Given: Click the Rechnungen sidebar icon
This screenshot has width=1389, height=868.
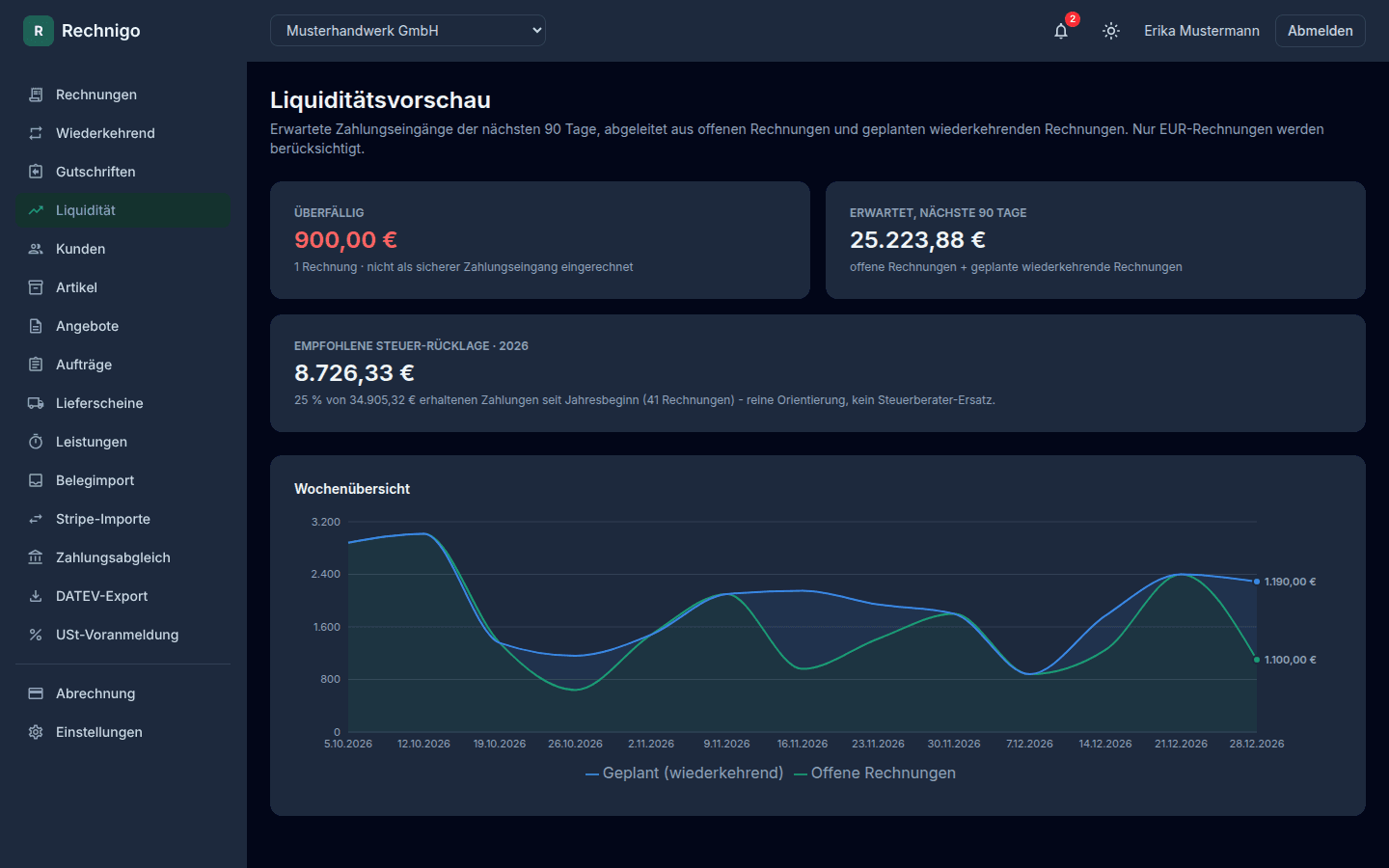Looking at the screenshot, I should [36, 95].
